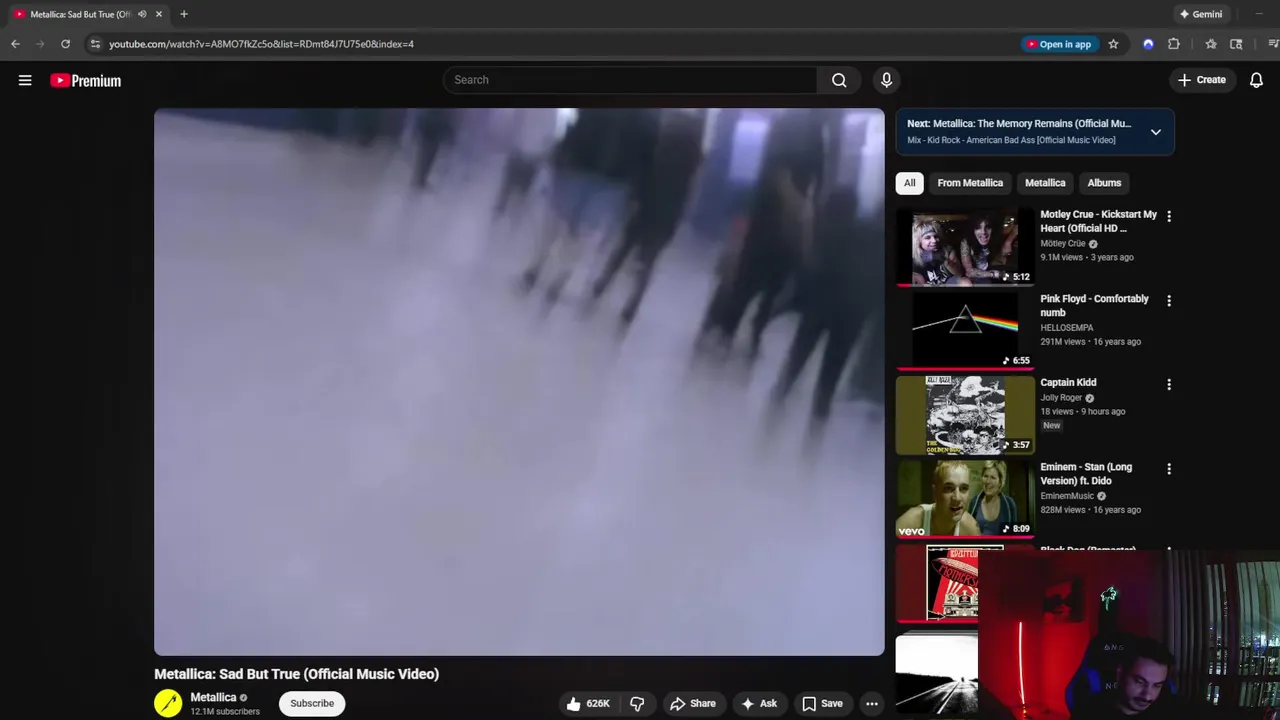This screenshot has height=720, width=1280.
Task: Dislike the video with thumbs down
Action: point(637,704)
